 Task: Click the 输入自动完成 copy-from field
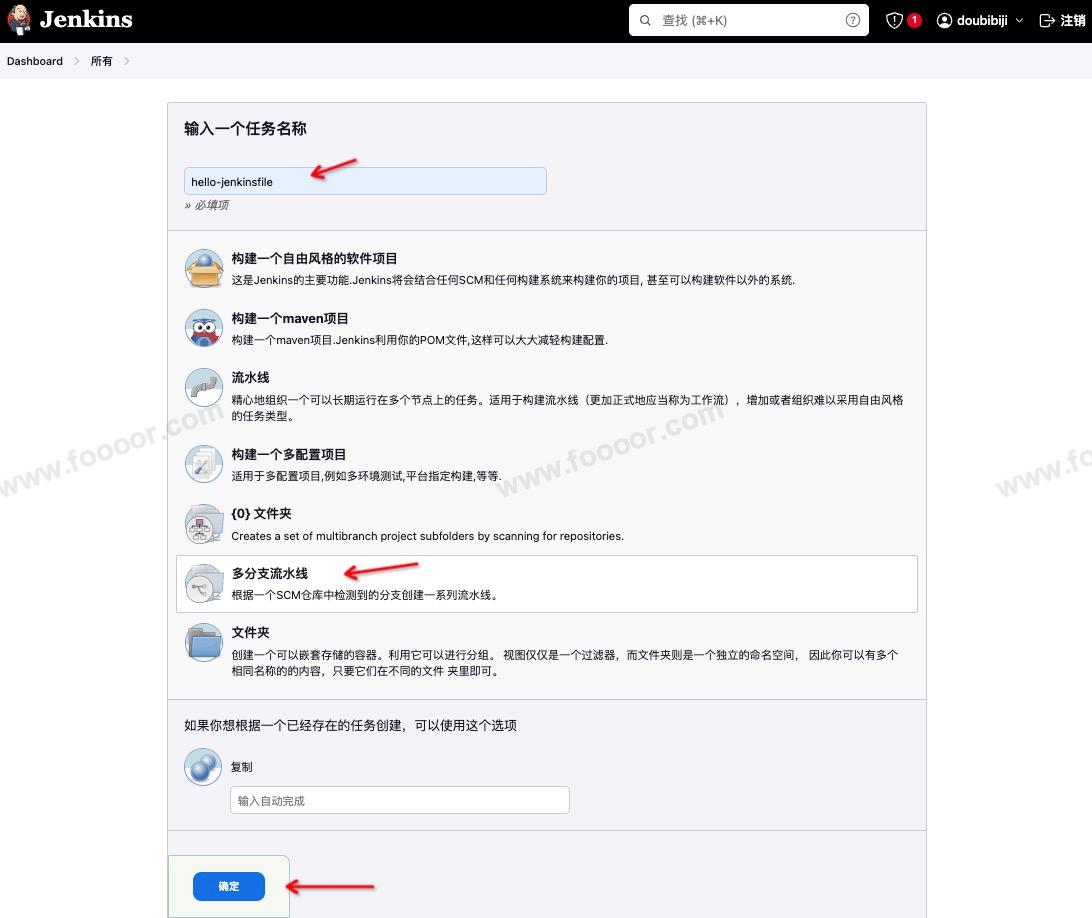click(400, 800)
